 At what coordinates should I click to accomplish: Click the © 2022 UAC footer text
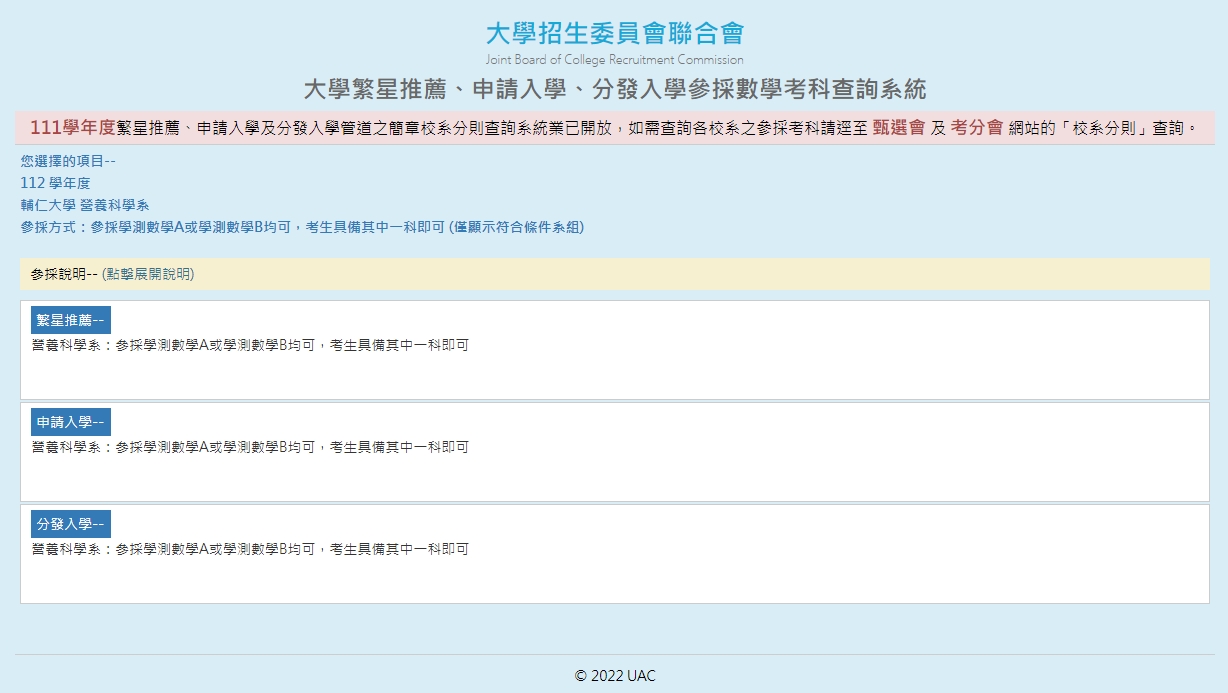(x=615, y=676)
